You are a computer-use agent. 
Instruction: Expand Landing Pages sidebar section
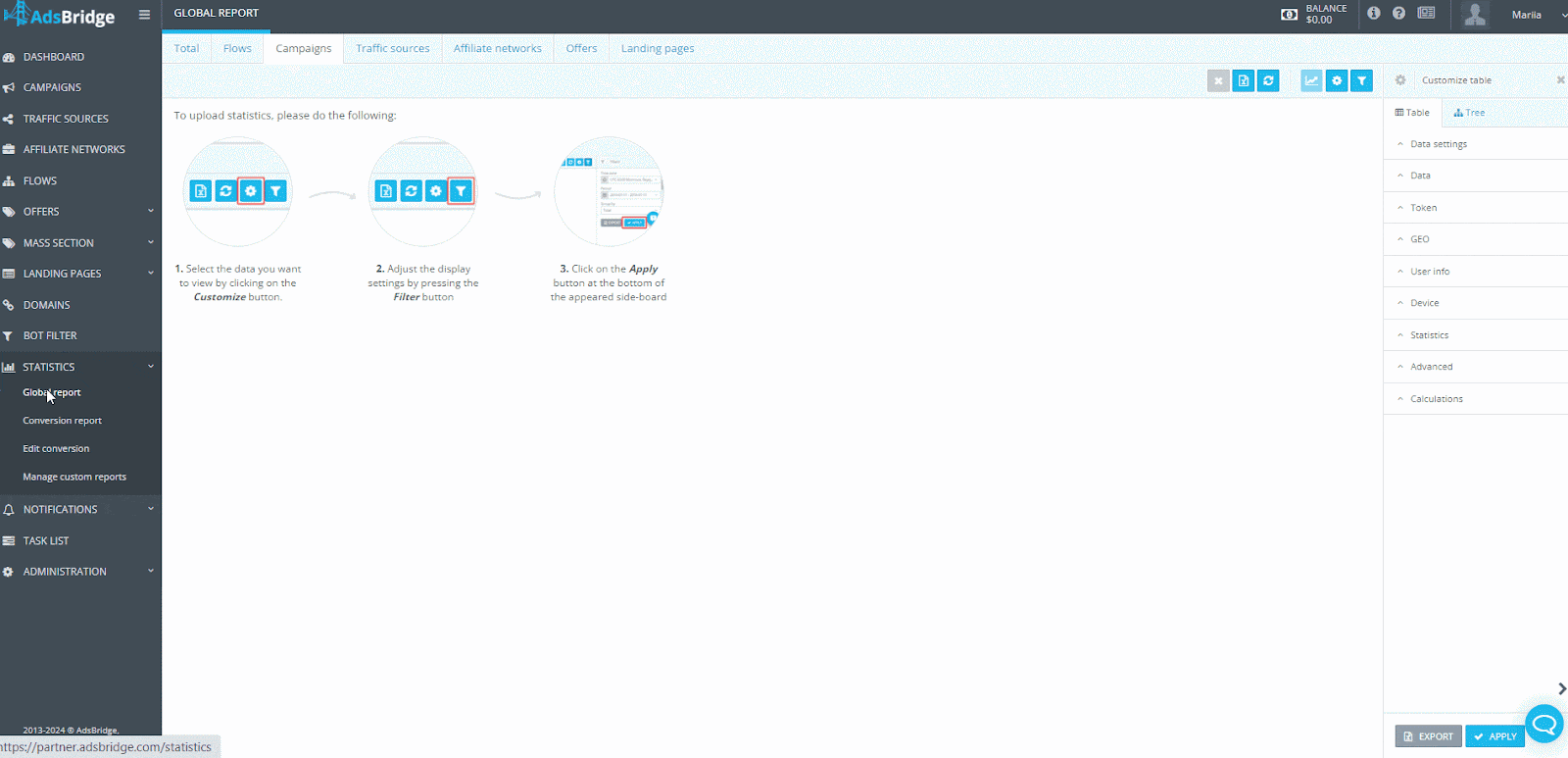(80, 274)
